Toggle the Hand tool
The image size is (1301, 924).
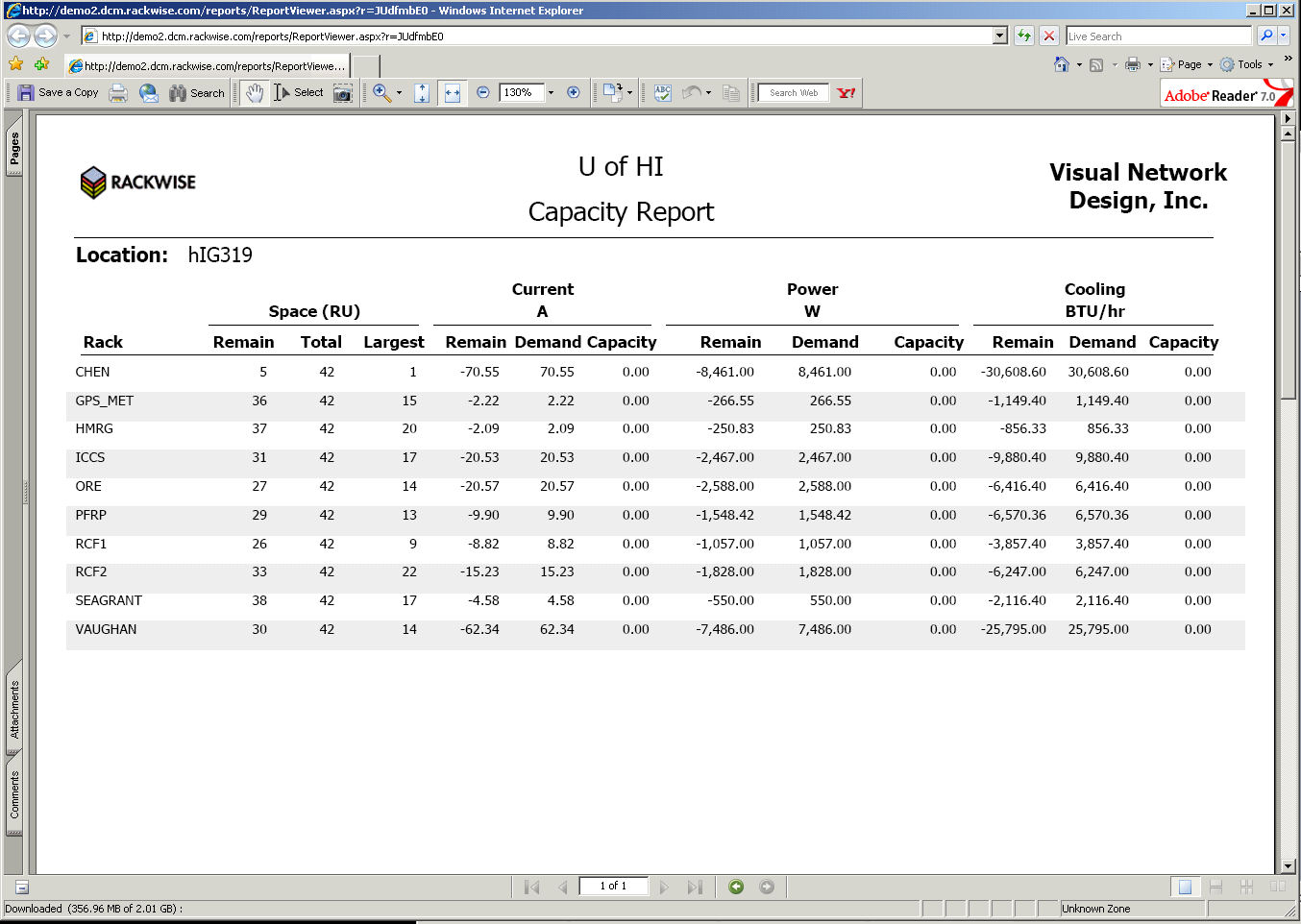(254, 93)
